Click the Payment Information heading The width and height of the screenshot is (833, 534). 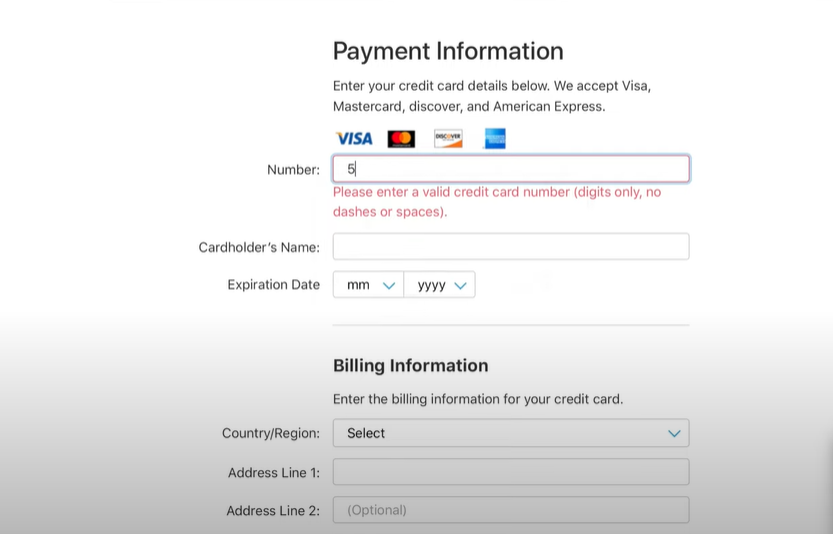[x=448, y=51]
